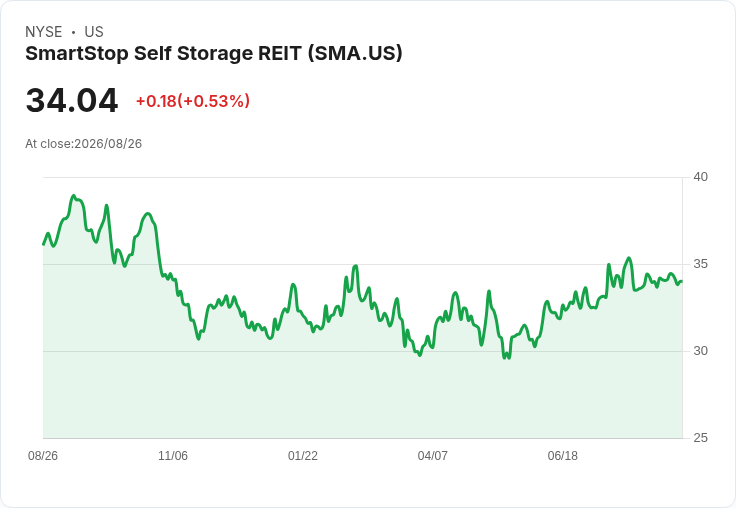Click the US market label
The height and width of the screenshot is (508, 736).
(94, 32)
